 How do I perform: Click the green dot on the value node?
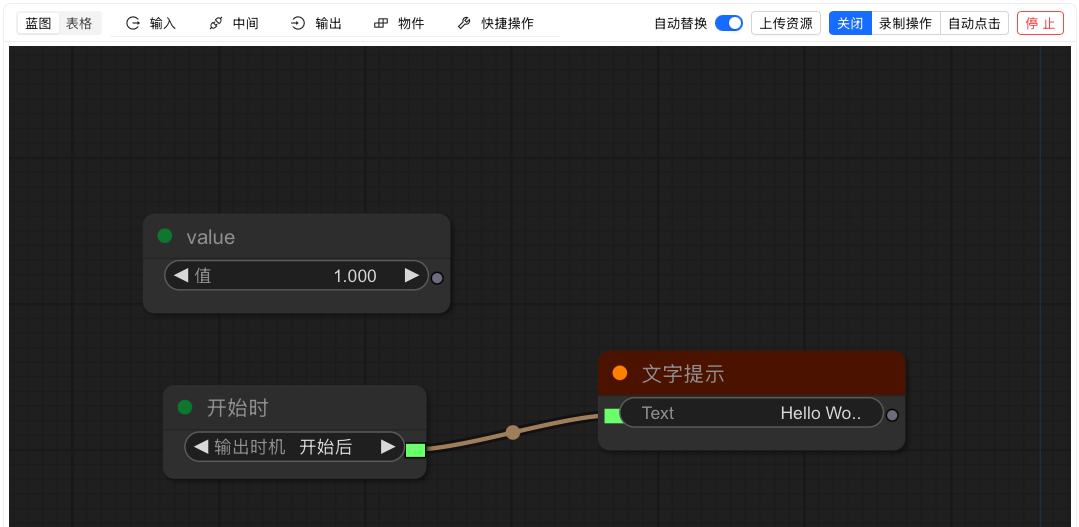pyautogui.click(x=164, y=236)
